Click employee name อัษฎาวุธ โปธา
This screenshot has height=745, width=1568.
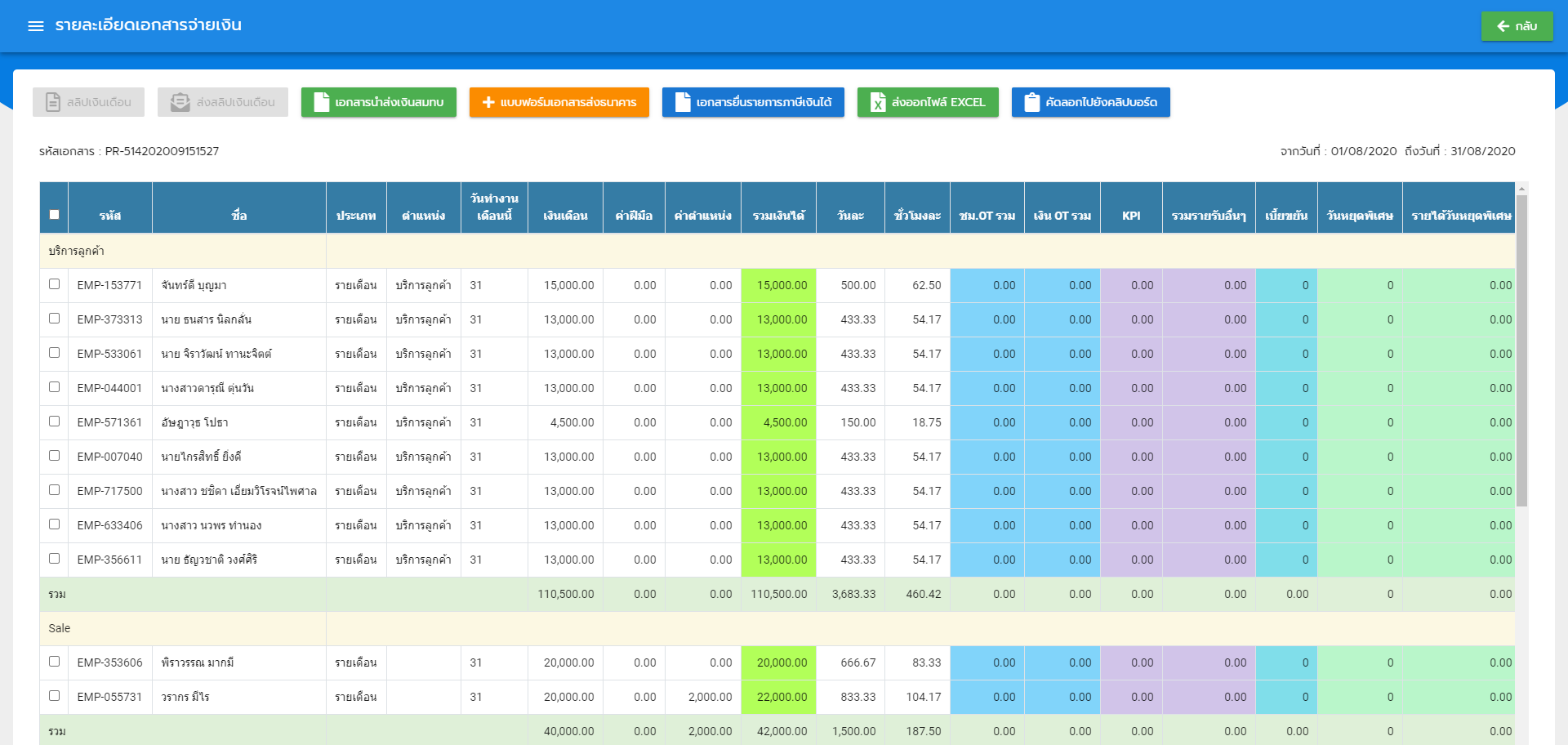click(194, 422)
